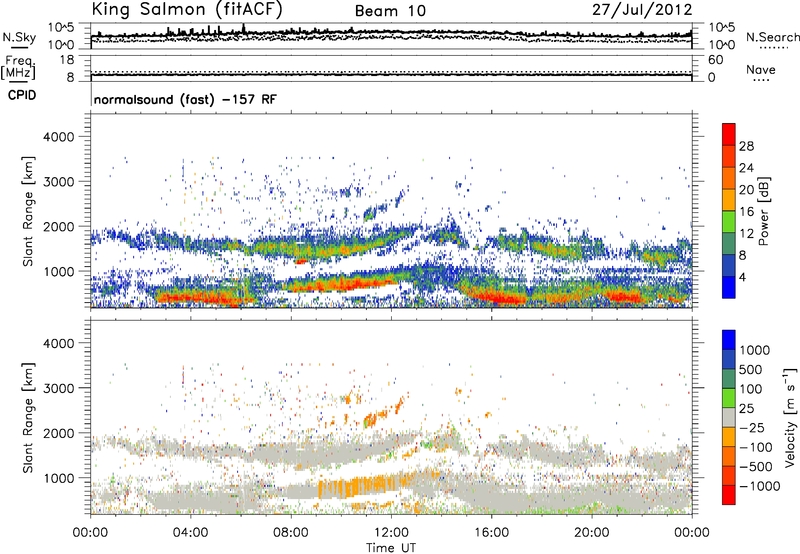800x554 pixels.
Task: Select the Freq. [MHz] axis label
Action: (x=18, y=67)
